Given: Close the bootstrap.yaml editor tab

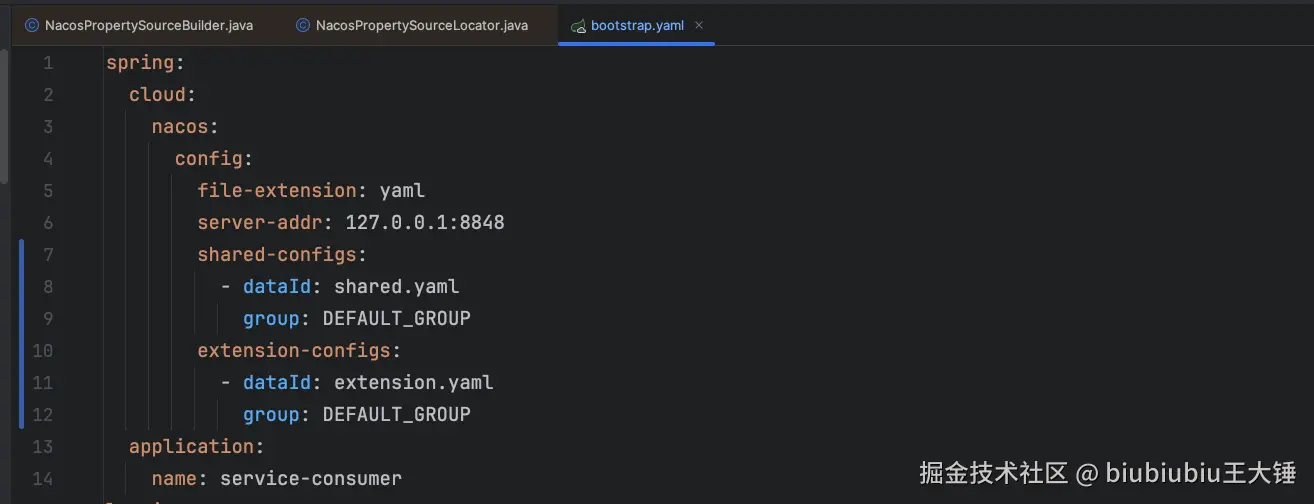Looking at the screenshot, I should [x=699, y=25].
